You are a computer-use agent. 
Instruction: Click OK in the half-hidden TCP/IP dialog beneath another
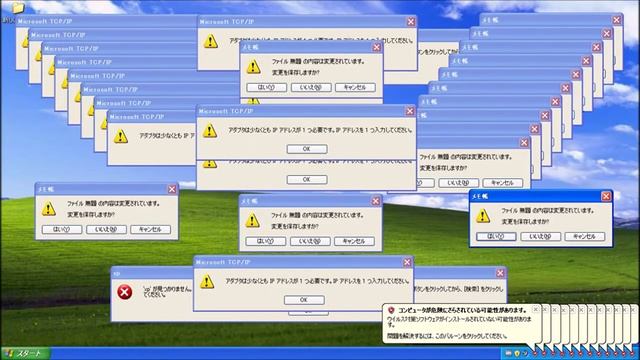pyautogui.click(x=307, y=180)
